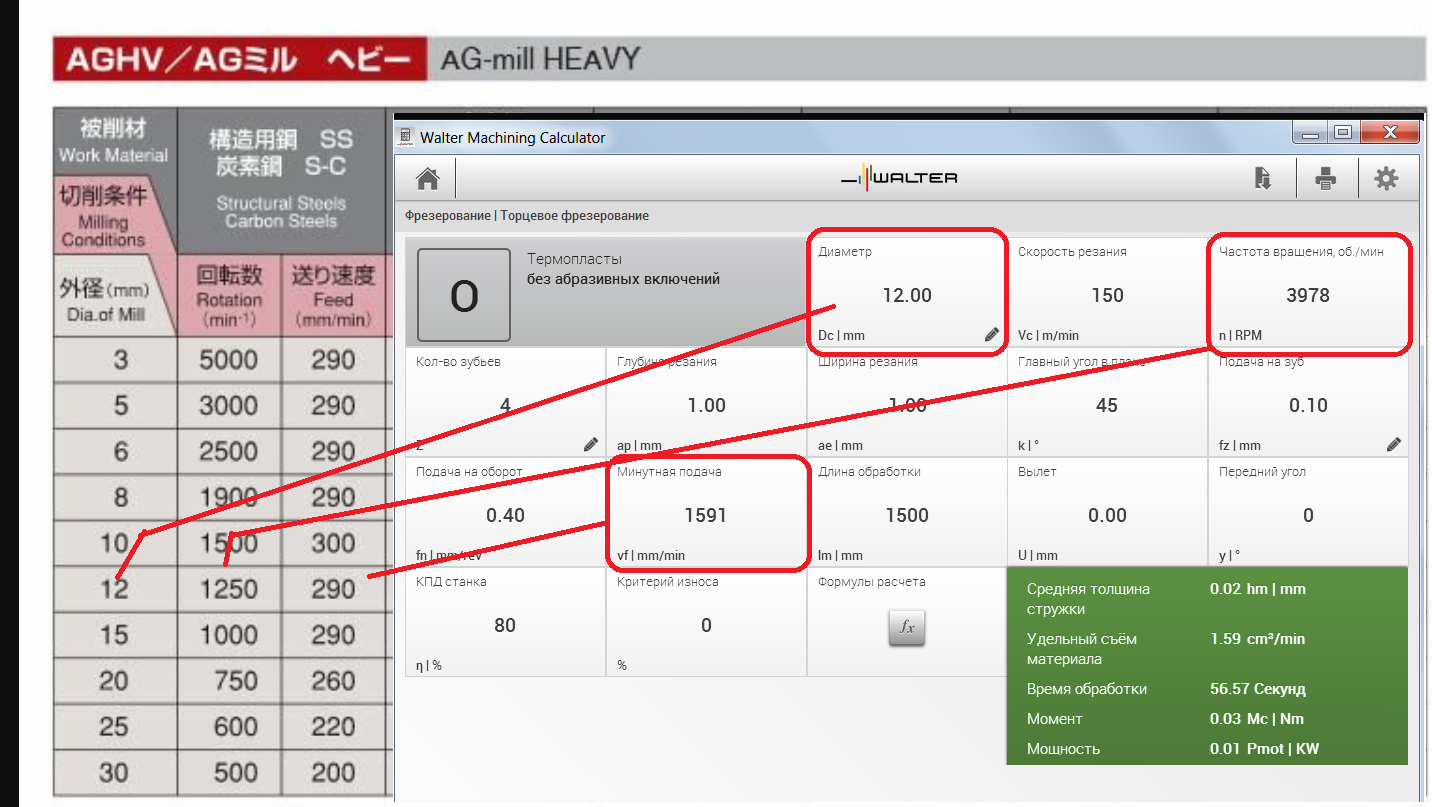The image size is (1432, 807).
Task: Maximize the Walter Machining Calculator window
Action: click(x=1342, y=133)
